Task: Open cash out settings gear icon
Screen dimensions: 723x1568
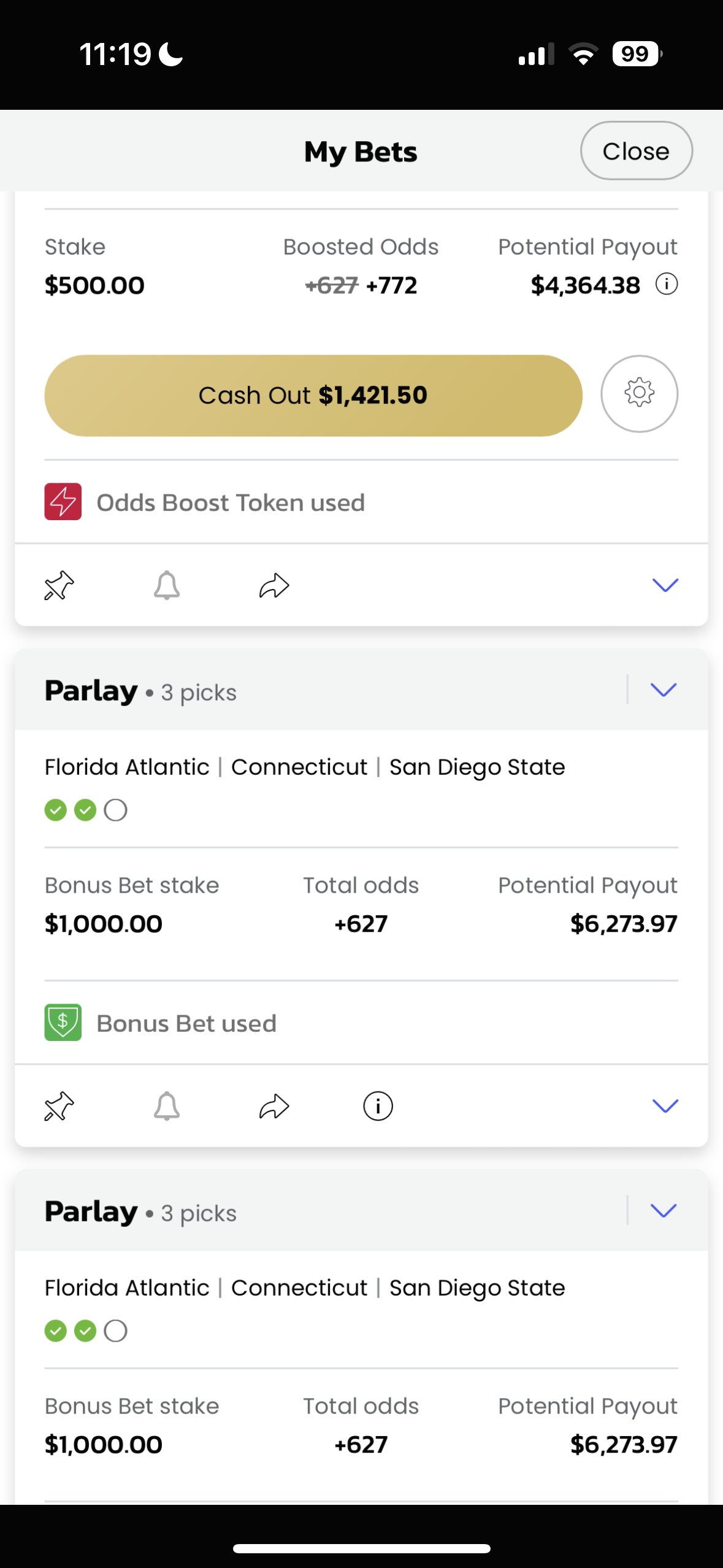Action: pyautogui.click(x=639, y=394)
